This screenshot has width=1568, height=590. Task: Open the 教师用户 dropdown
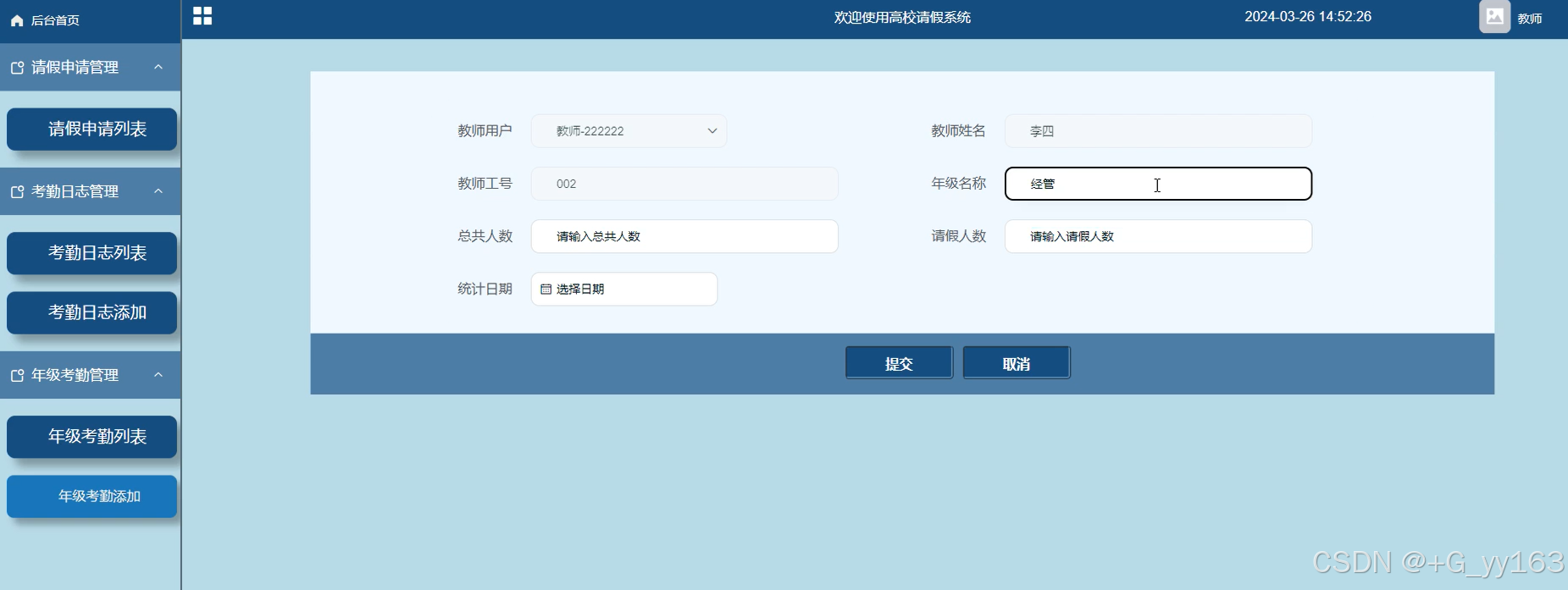629,131
